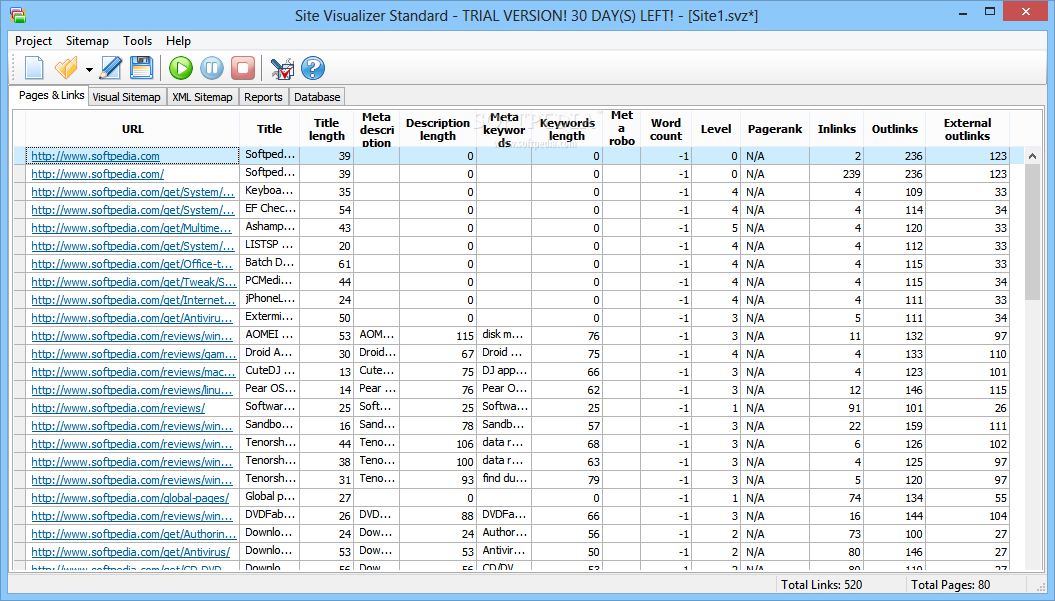Select the 'find du...' meta keywords cell

click(504, 479)
